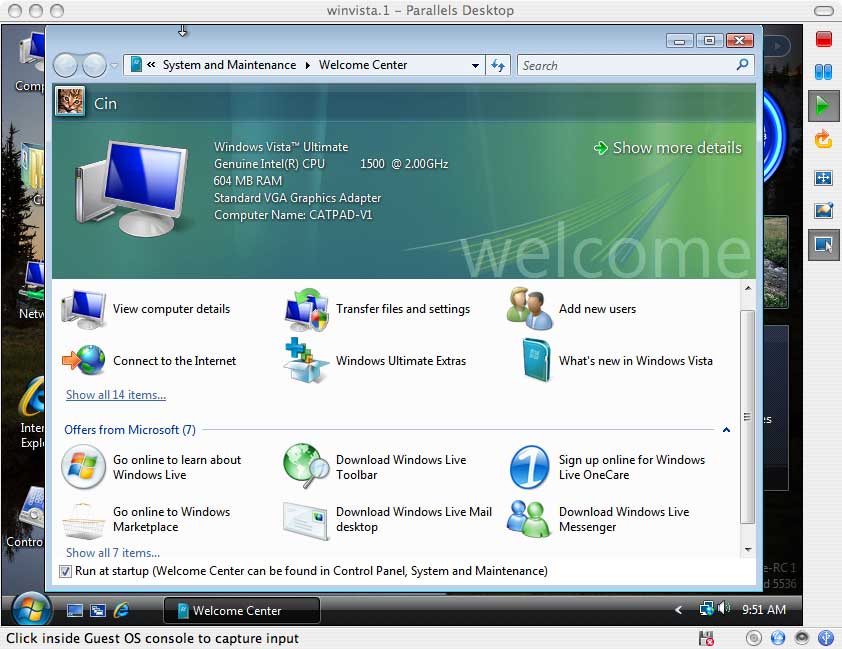842x649 pixels.
Task: Switch to full screen using the blue arrows icon
Action: (x=823, y=178)
